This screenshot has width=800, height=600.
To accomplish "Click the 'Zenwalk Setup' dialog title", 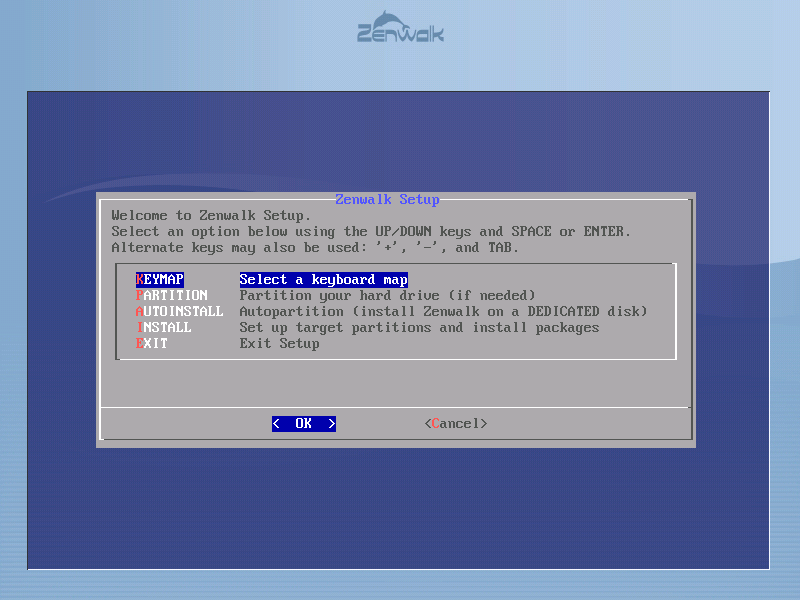I will [387, 199].
